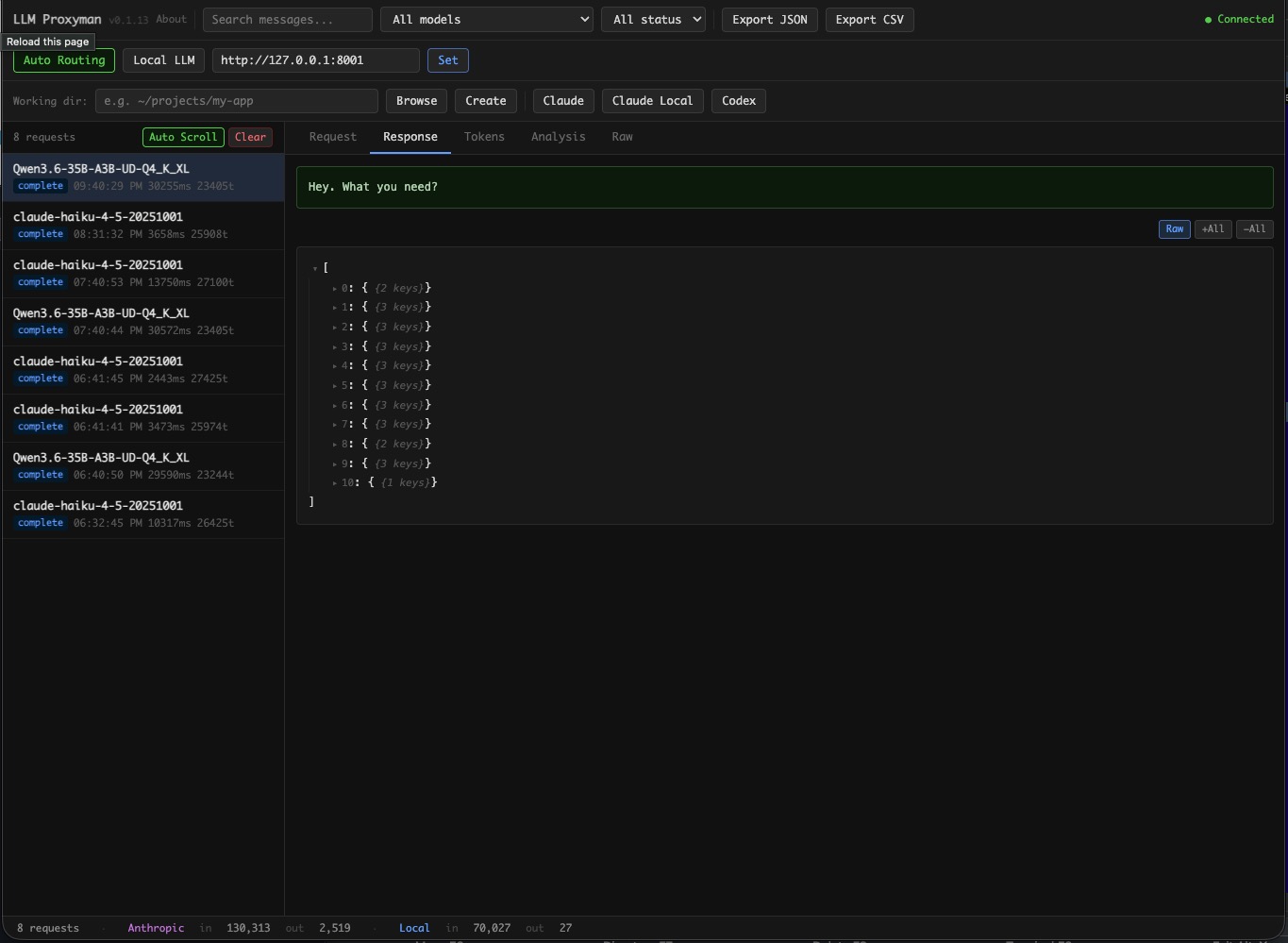The height and width of the screenshot is (943, 1288).
Task: Click the 70,027 local input token count
Action: [491, 929]
